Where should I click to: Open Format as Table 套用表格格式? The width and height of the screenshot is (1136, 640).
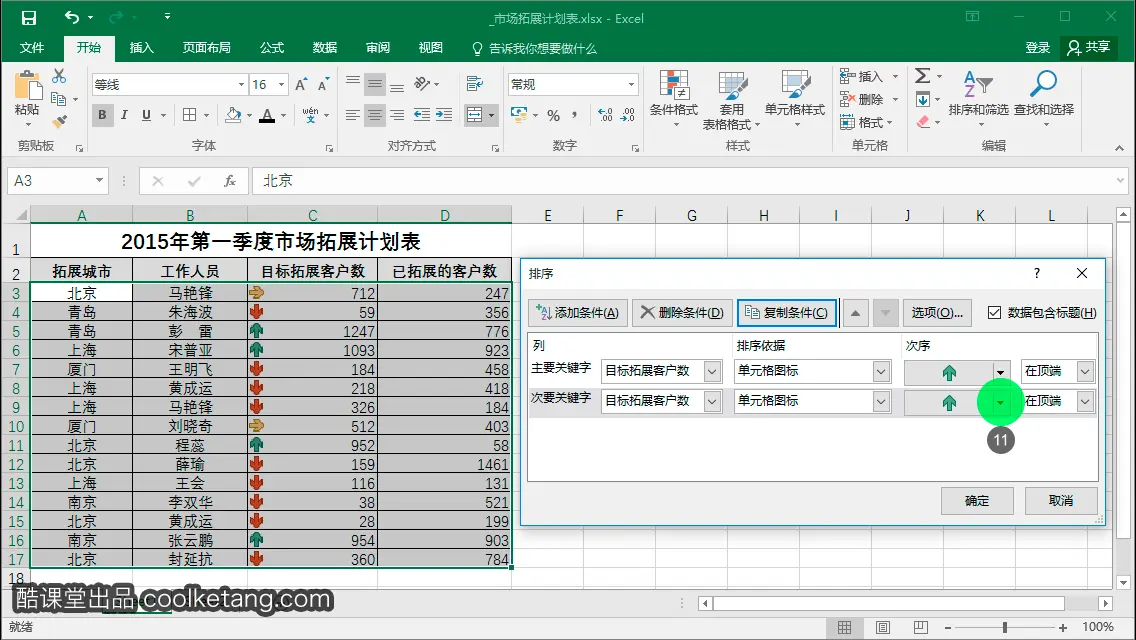click(x=732, y=100)
